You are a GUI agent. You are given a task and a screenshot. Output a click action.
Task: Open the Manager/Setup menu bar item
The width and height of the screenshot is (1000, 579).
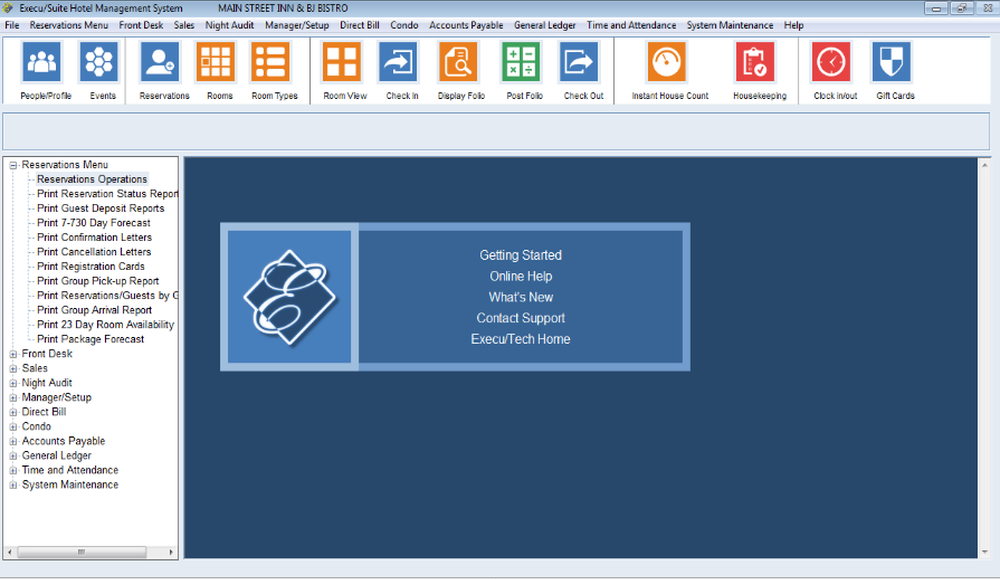pyautogui.click(x=297, y=26)
